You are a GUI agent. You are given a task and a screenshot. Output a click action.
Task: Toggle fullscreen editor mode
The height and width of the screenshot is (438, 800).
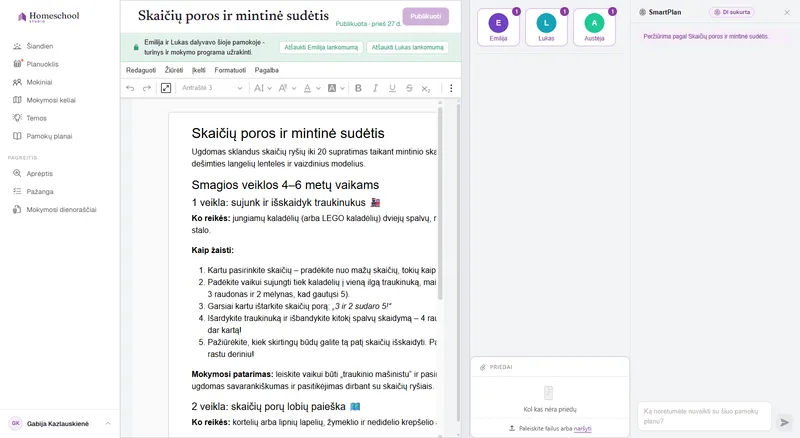(x=166, y=88)
